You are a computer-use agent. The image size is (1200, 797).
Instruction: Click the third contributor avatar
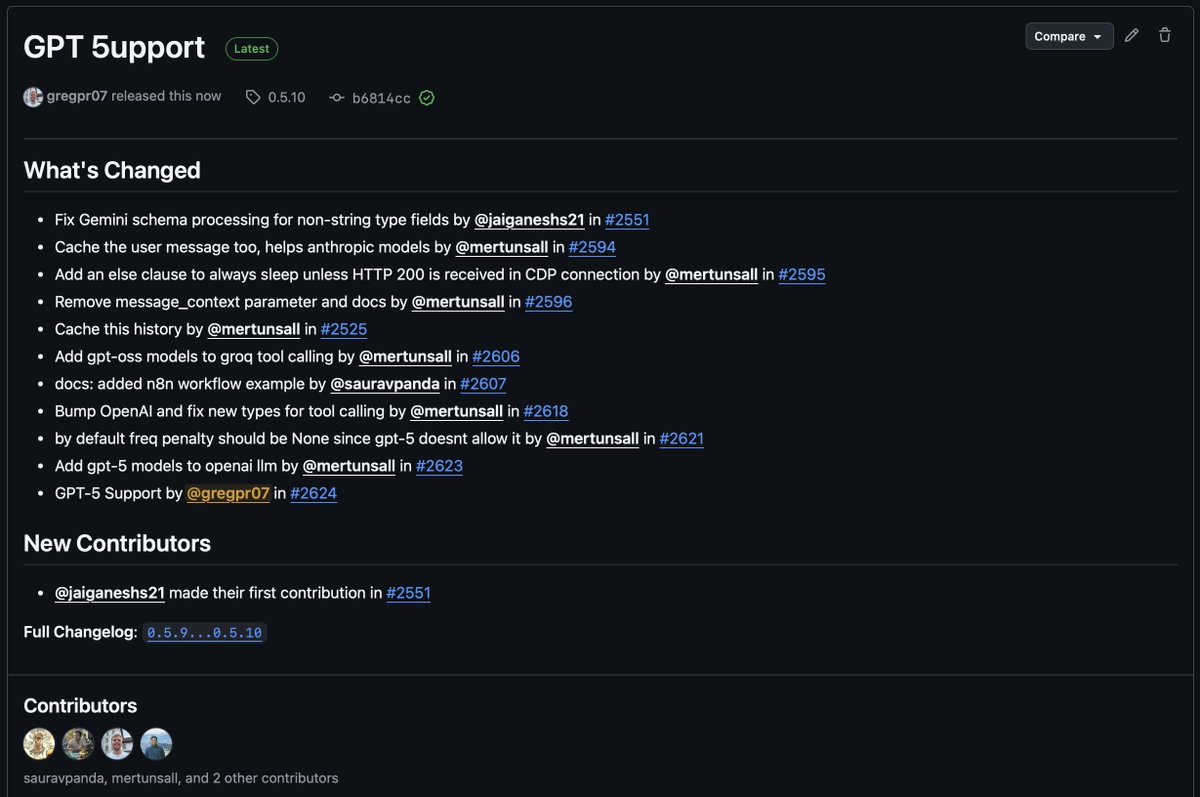117,744
